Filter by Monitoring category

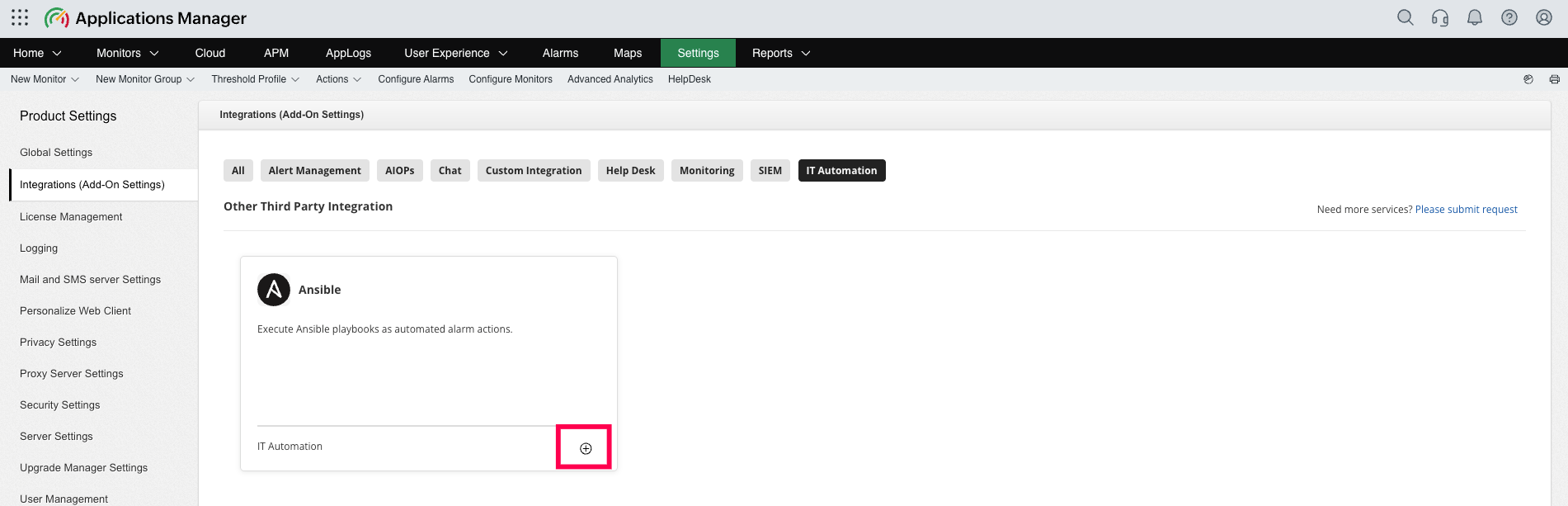coord(707,171)
